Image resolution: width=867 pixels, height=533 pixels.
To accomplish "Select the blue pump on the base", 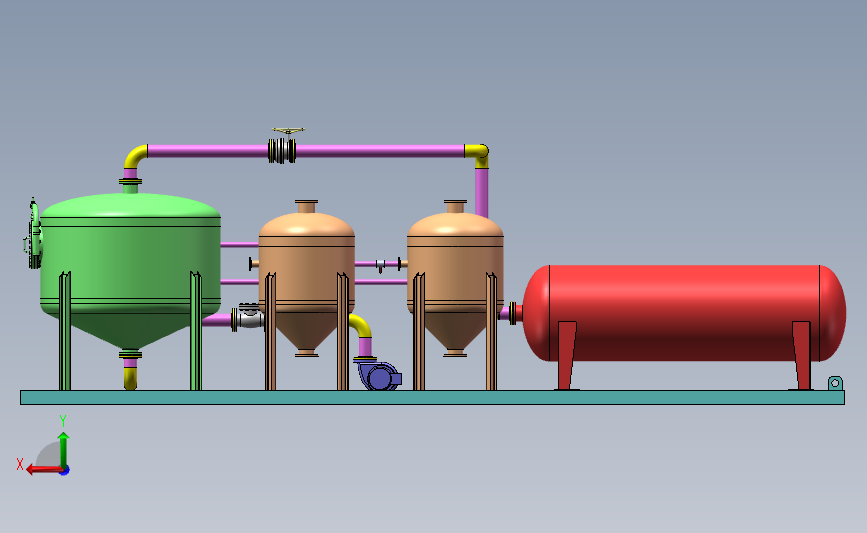I will coord(378,376).
